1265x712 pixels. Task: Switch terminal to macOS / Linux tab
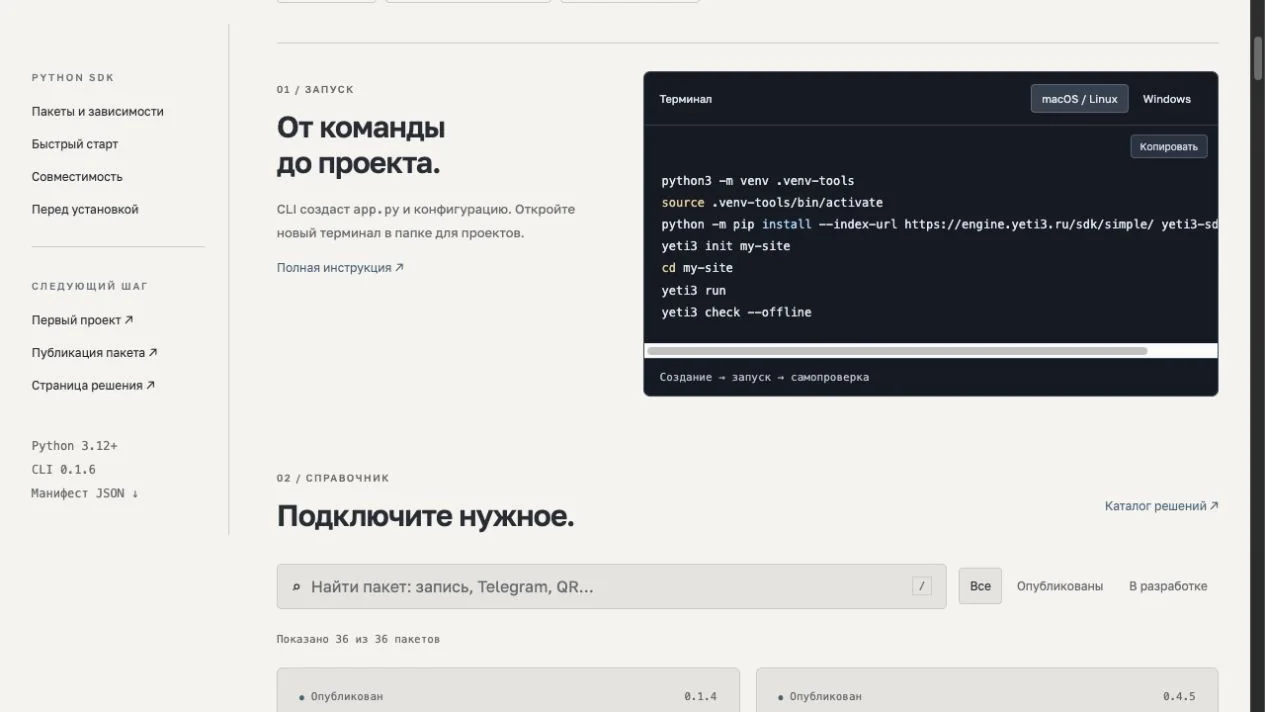[1079, 99]
